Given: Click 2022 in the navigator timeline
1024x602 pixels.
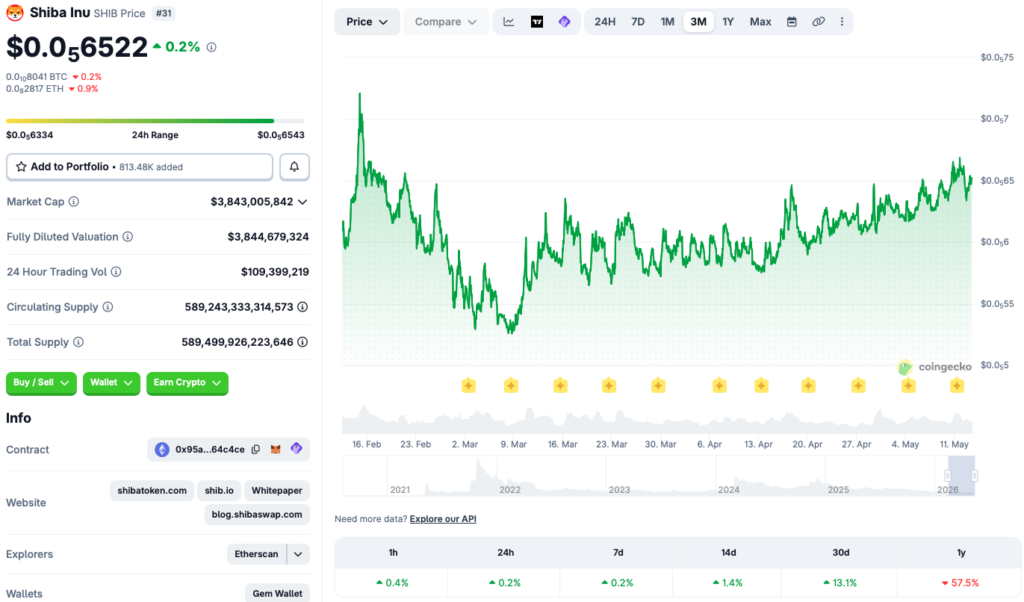Looking at the screenshot, I should click(510, 490).
